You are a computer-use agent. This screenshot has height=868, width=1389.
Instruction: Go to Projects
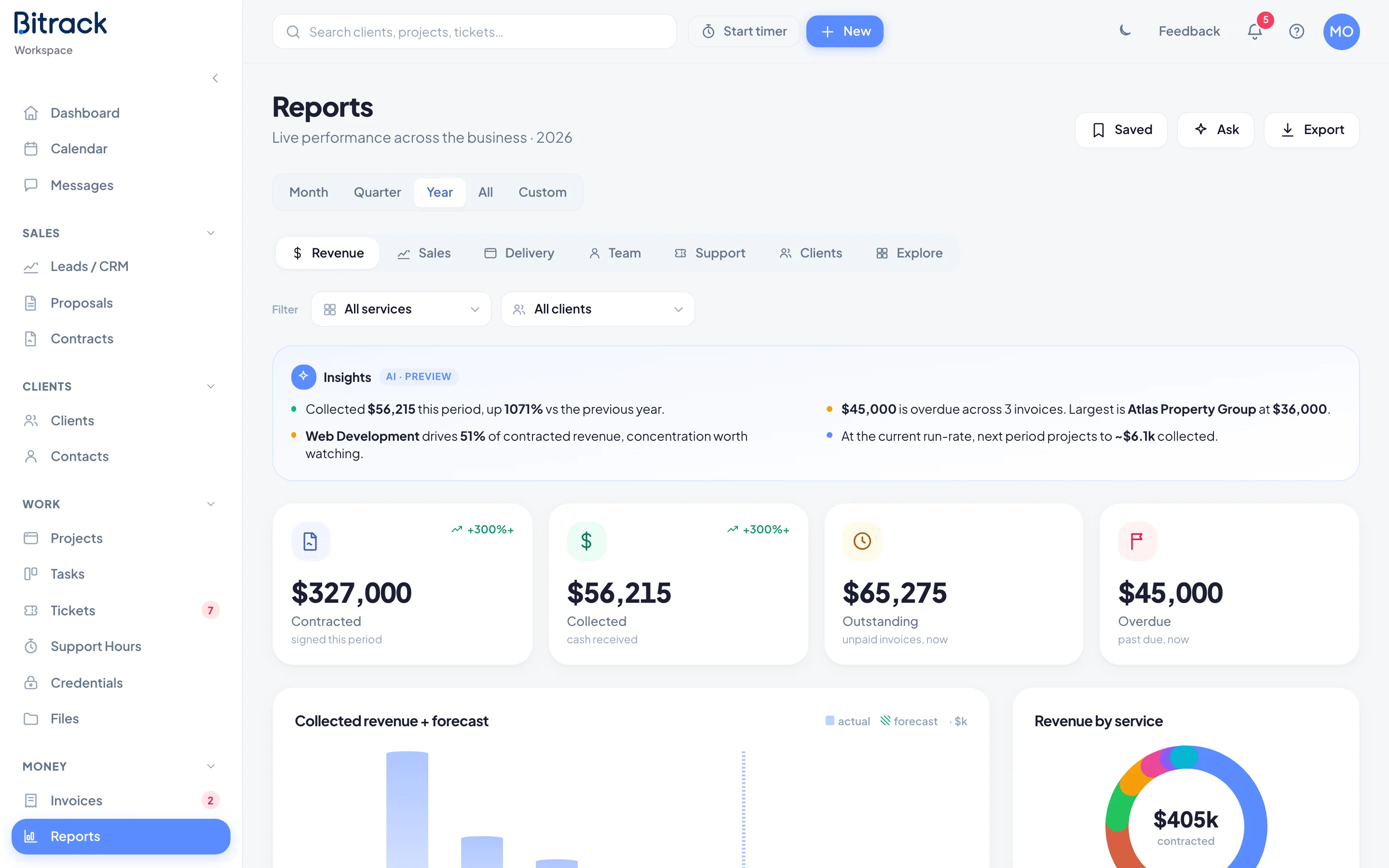coord(121,538)
